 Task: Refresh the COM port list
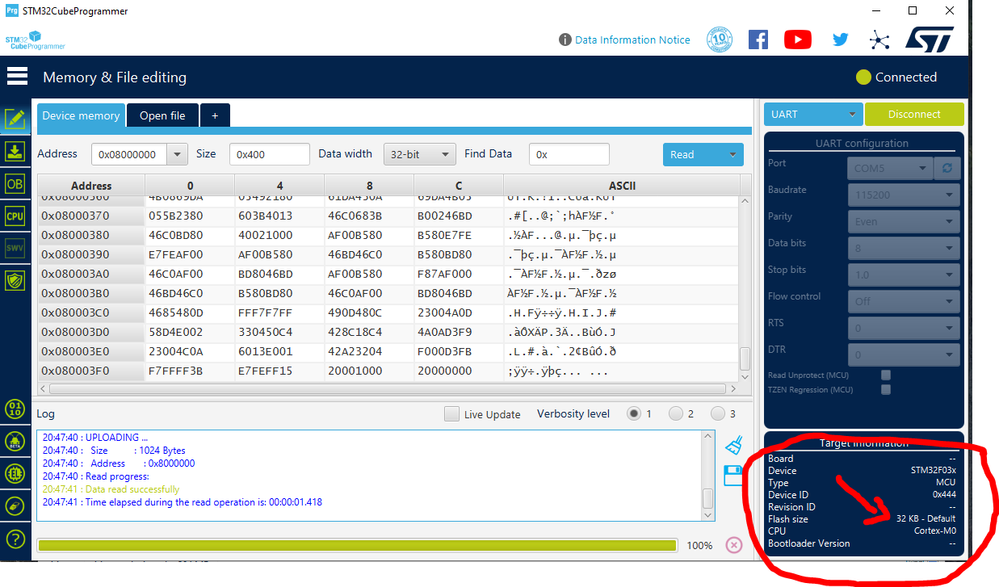click(947, 168)
